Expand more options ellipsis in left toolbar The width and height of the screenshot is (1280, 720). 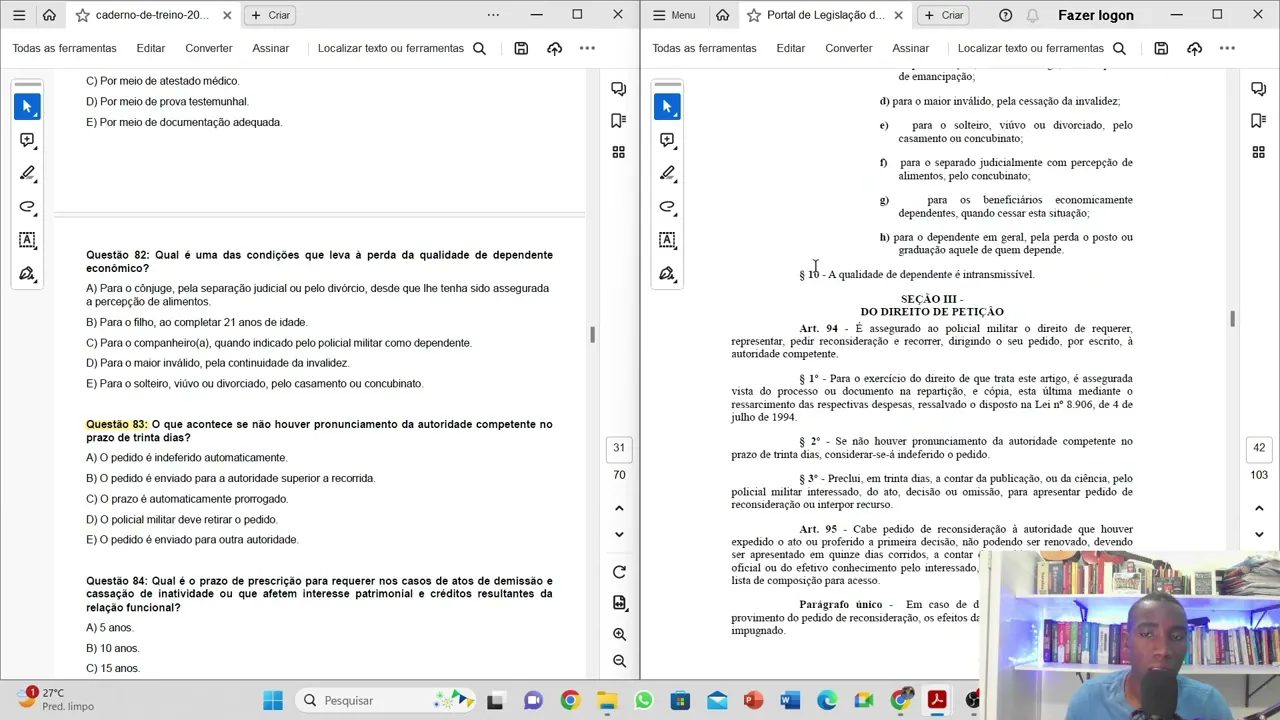click(587, 48)
